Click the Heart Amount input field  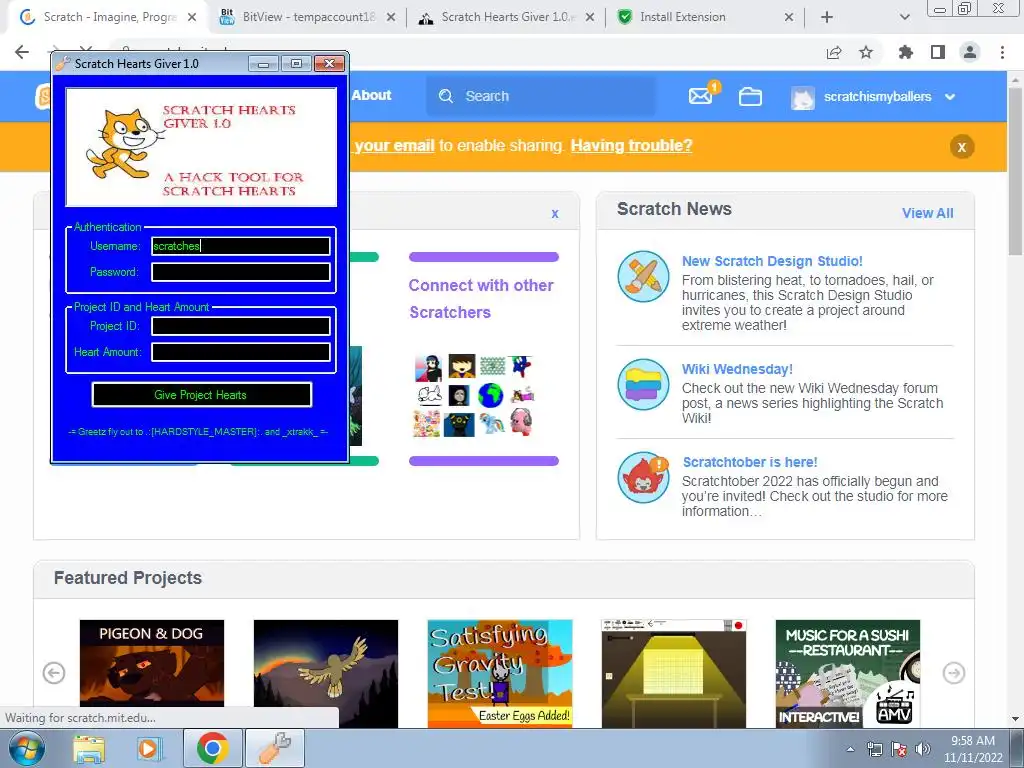click(241, 352)
